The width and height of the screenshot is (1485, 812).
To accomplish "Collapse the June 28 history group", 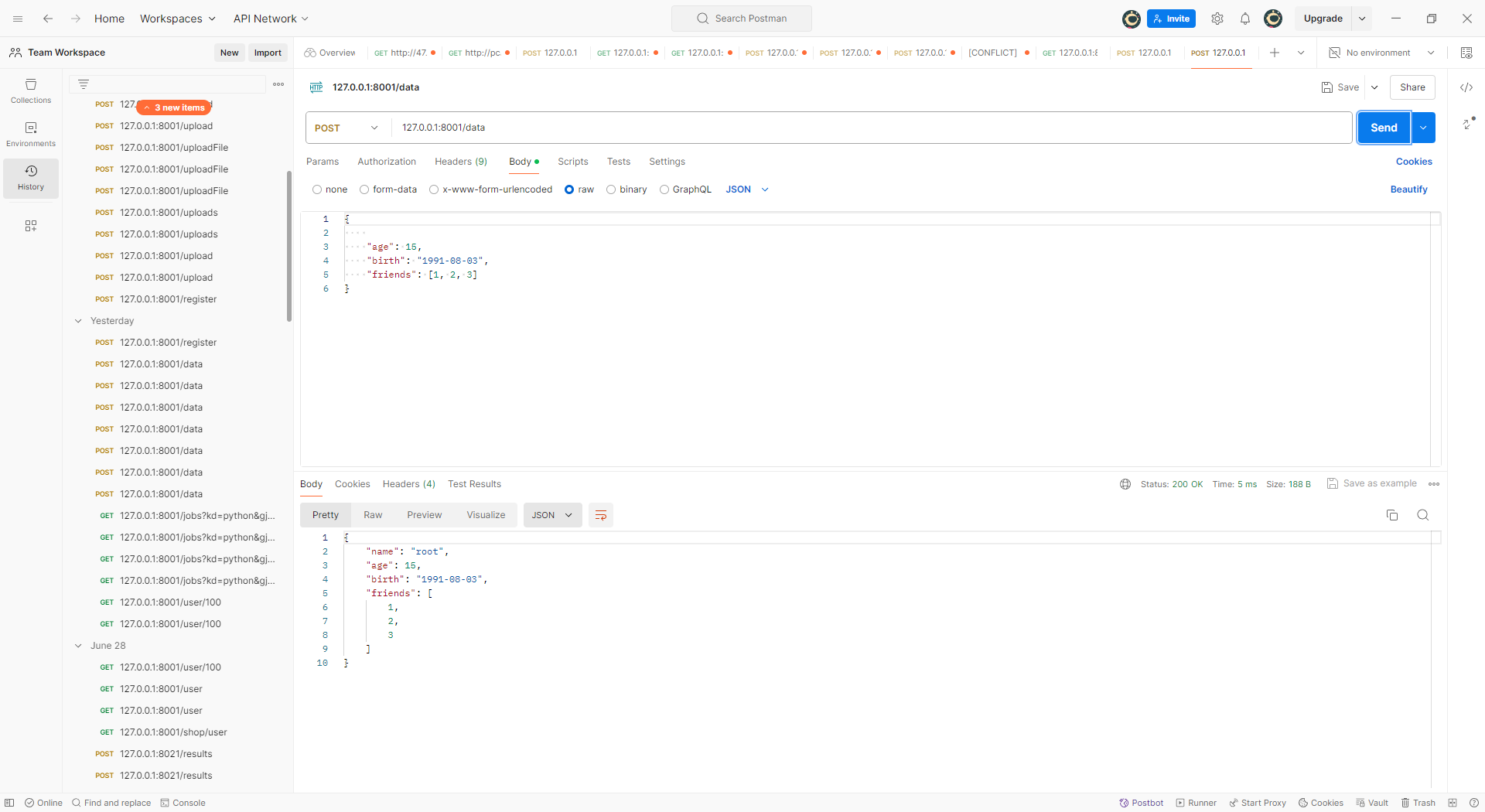I will pyautogui.click(x=78, y=646).
